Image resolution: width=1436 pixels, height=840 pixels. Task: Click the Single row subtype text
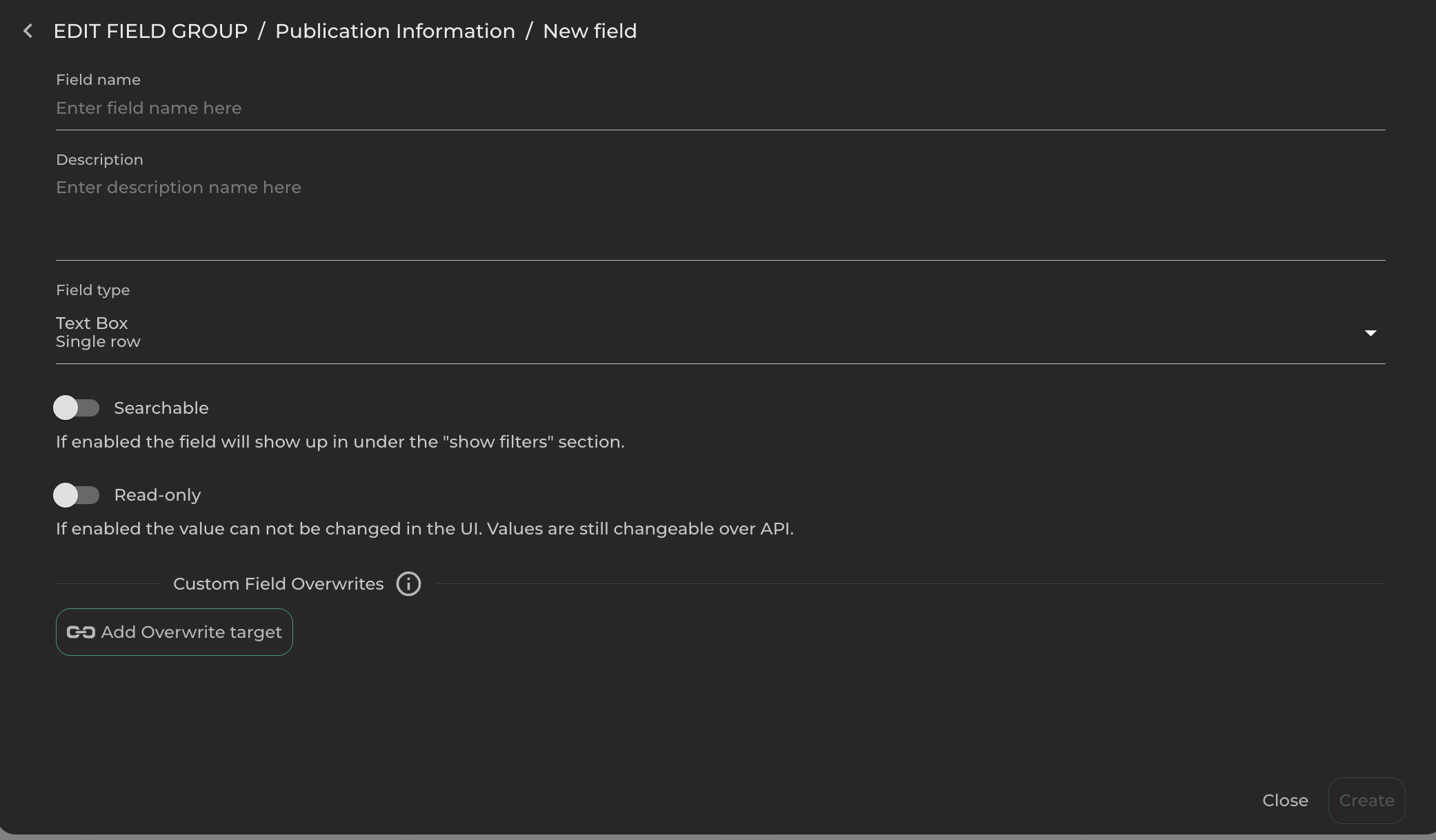pos(98,342)
